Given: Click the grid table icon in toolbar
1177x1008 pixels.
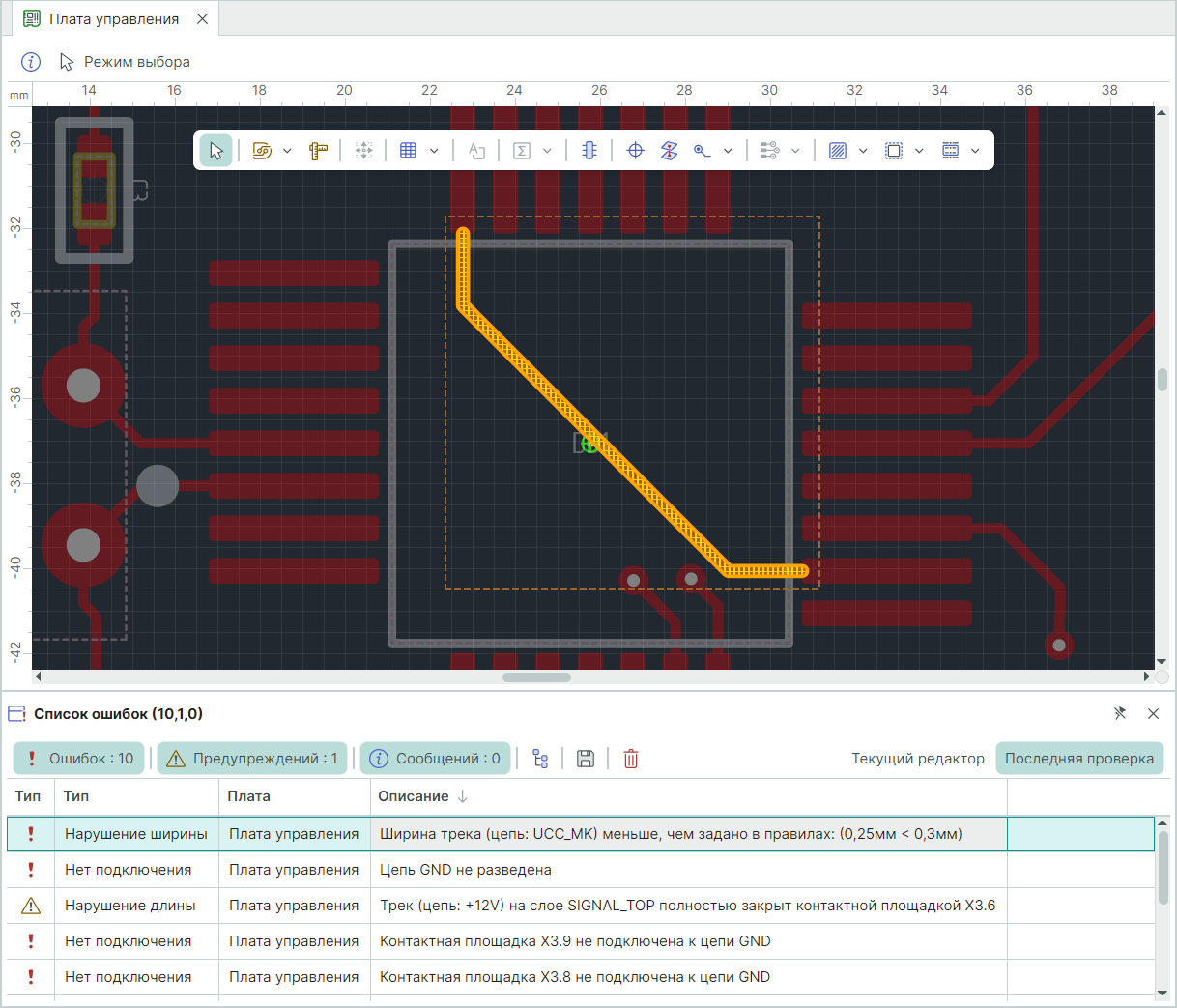Looking at the screenshot, I should tap(408, 151).
